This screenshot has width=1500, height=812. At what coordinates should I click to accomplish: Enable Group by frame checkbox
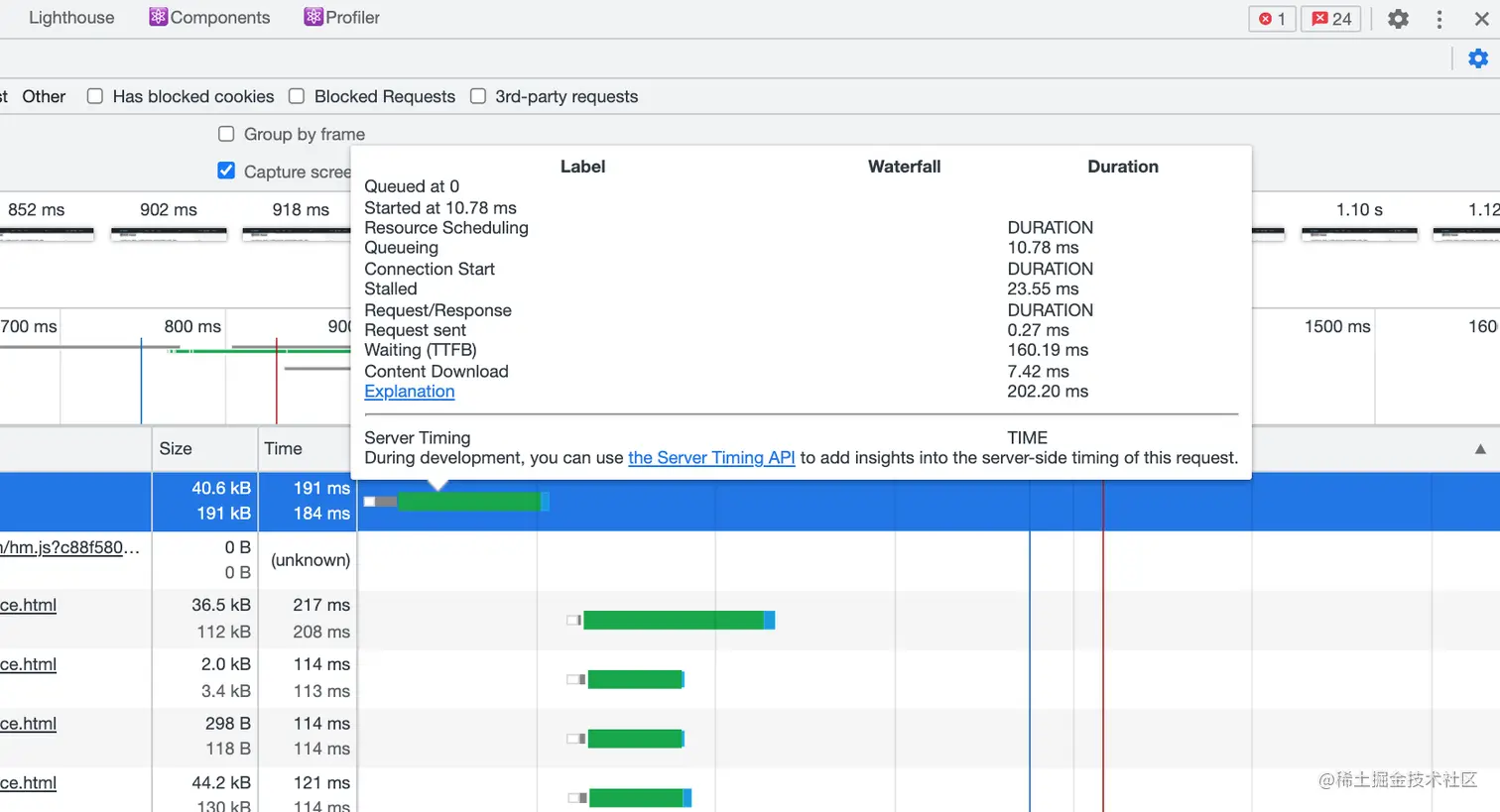tap(226, 134)
